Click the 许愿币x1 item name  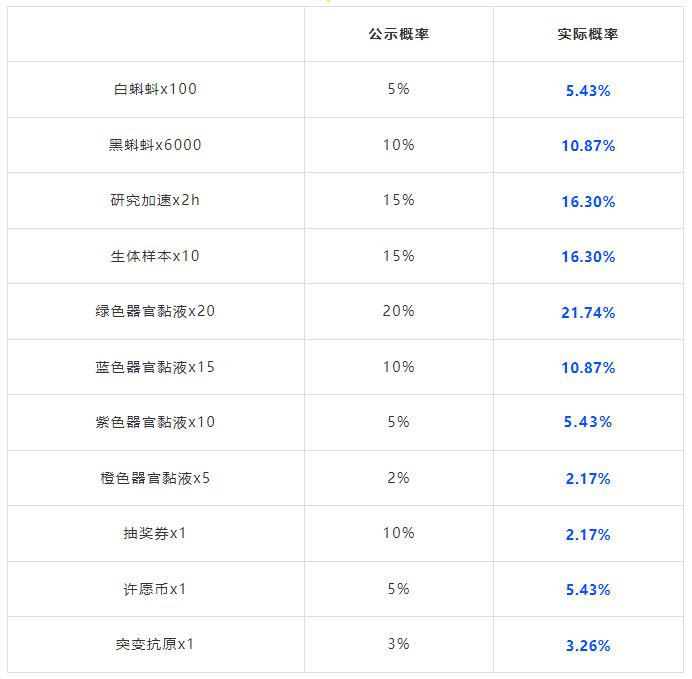pyautogui.click(x=155, y=589)
